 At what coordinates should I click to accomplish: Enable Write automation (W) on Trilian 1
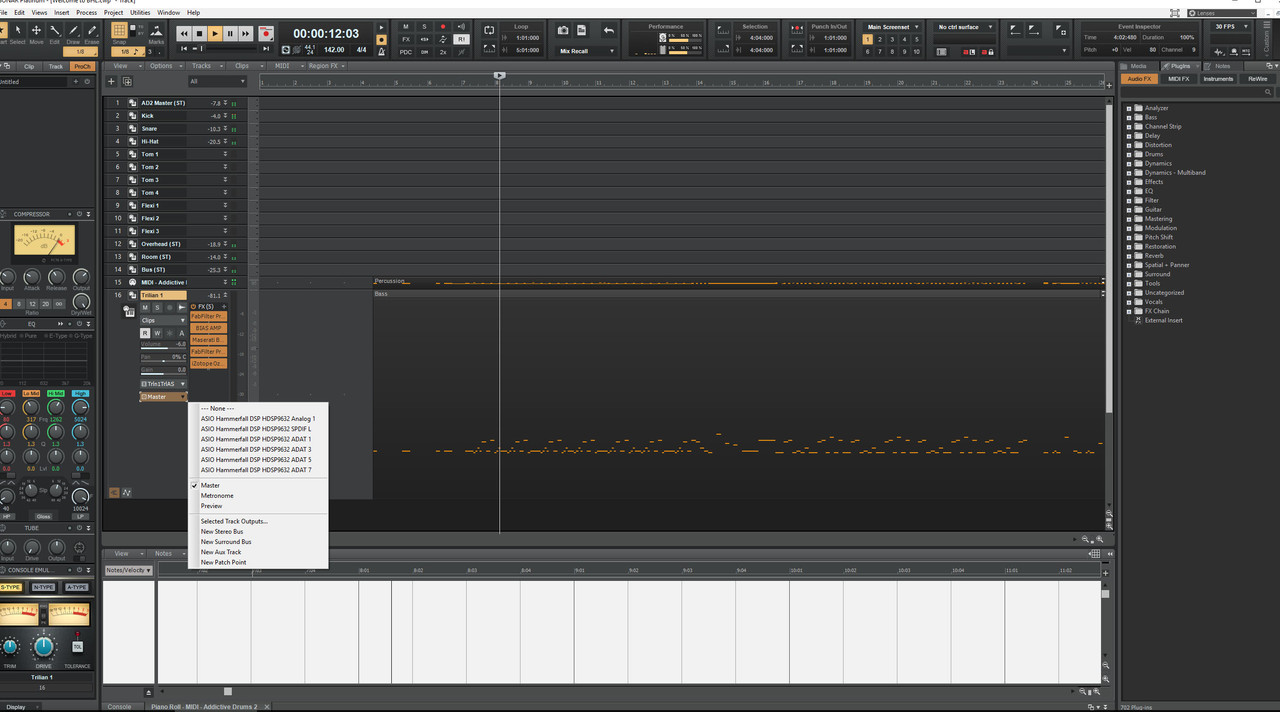157,333
